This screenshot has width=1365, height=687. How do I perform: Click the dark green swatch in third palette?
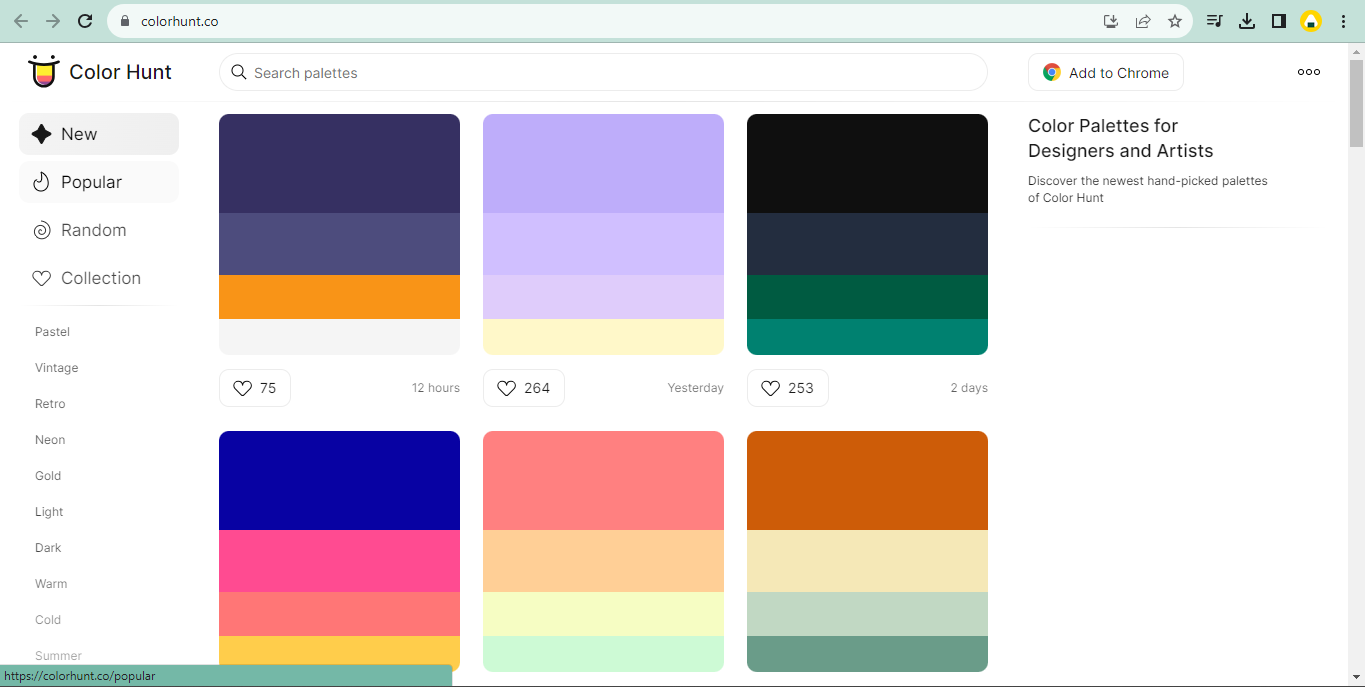pos(867,297)
